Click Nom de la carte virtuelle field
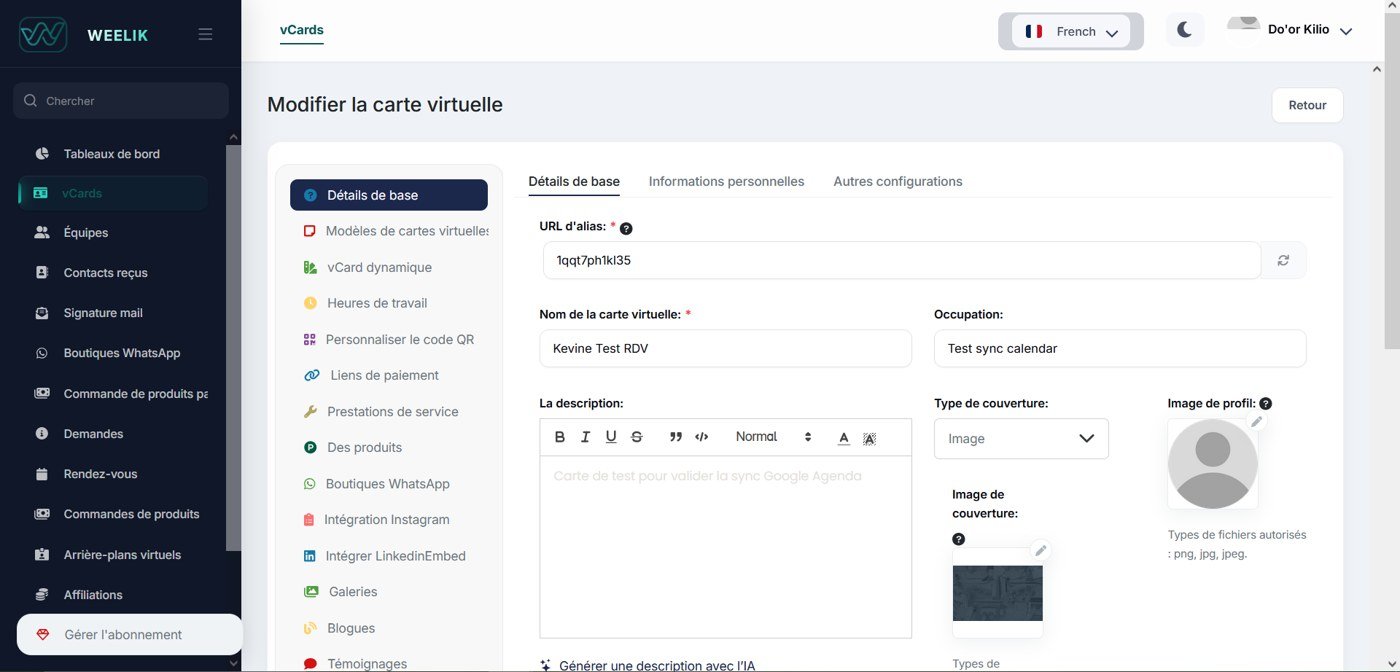1400x672 pixels. pyautogui.click(x=725, y=348)
